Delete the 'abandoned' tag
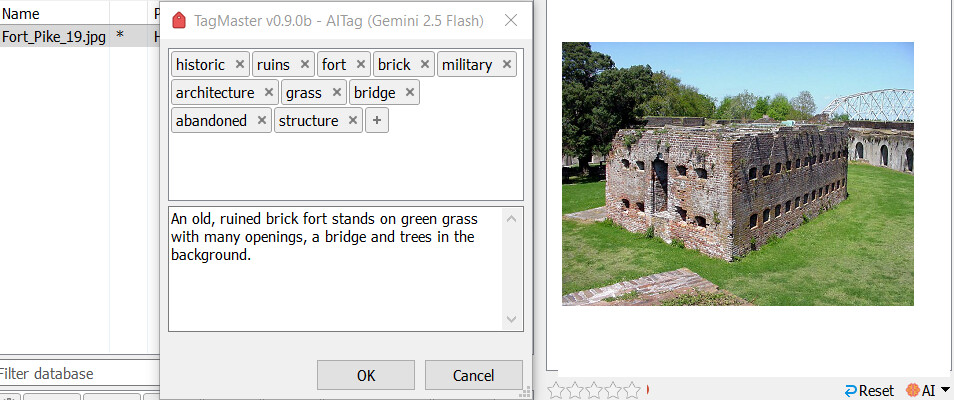 point(261,121)
